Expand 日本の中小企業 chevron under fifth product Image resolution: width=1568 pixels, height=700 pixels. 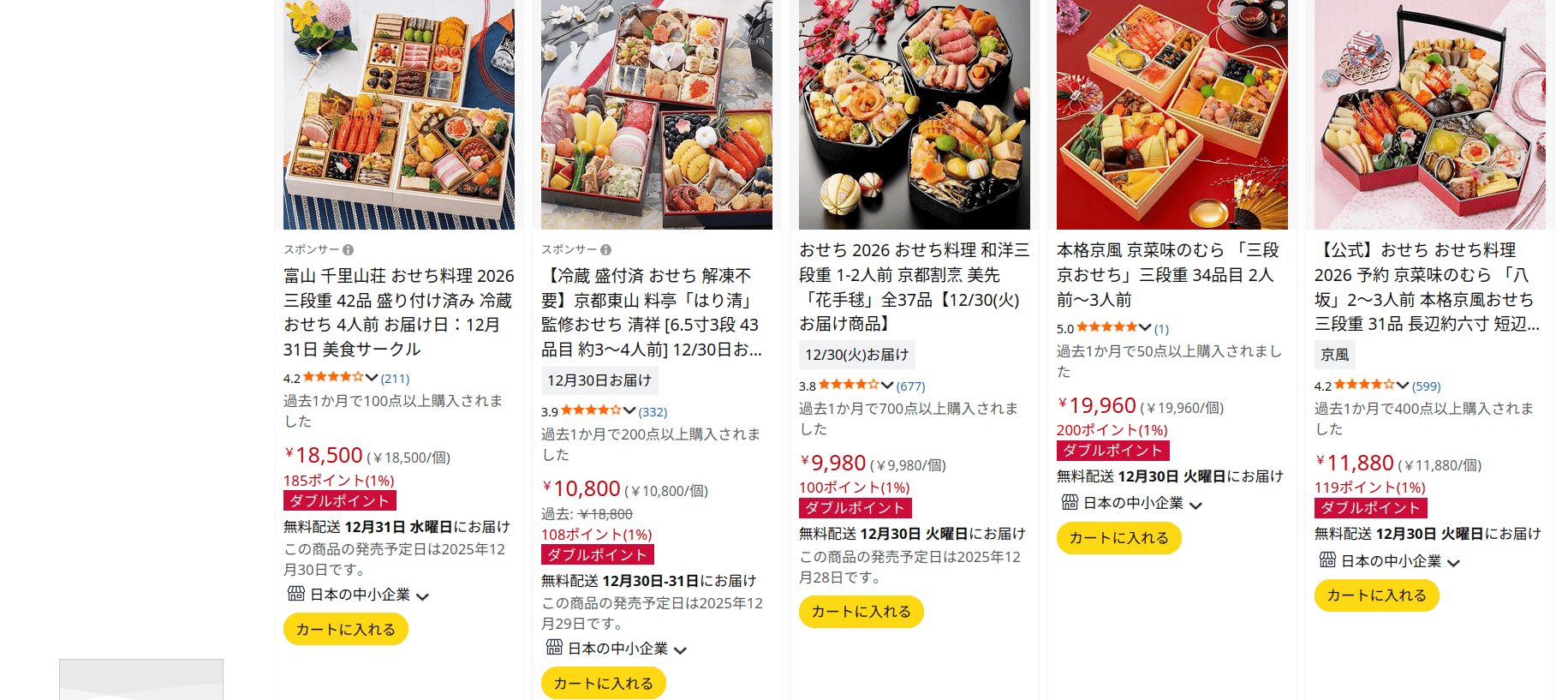[x=1453, y=563]
